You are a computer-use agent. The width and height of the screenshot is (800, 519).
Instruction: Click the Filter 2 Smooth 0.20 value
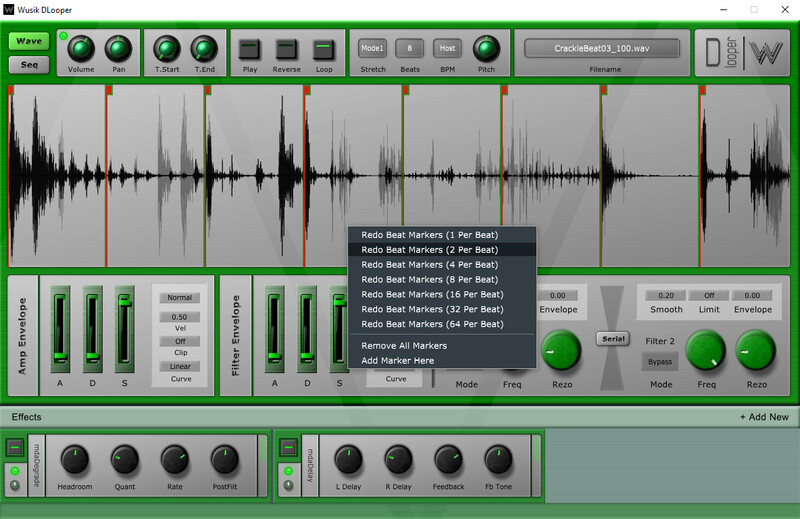pos(666,295)
